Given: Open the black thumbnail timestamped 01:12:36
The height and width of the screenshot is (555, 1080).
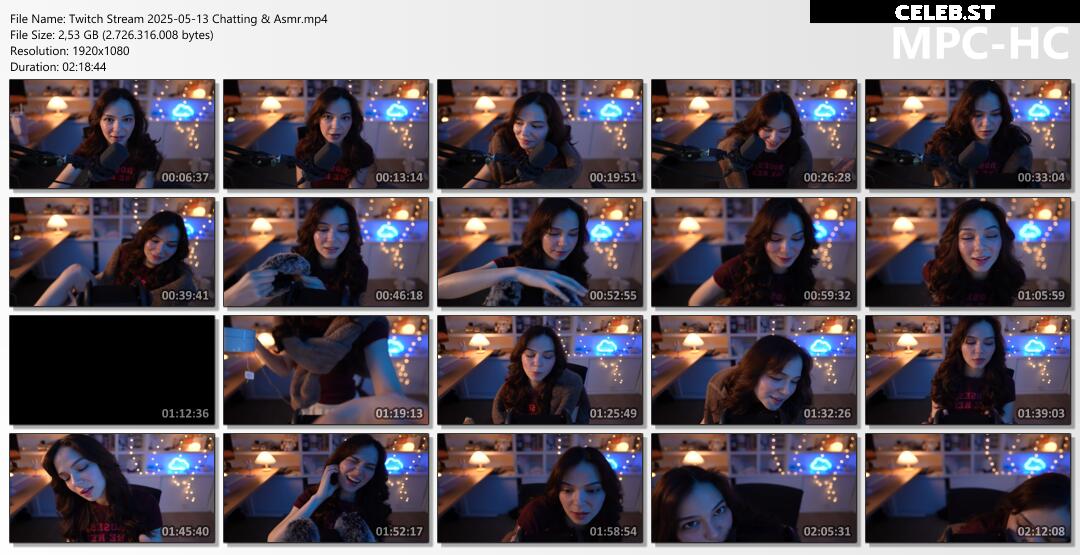Looking at the screenshot, I should tap(112, 370).
